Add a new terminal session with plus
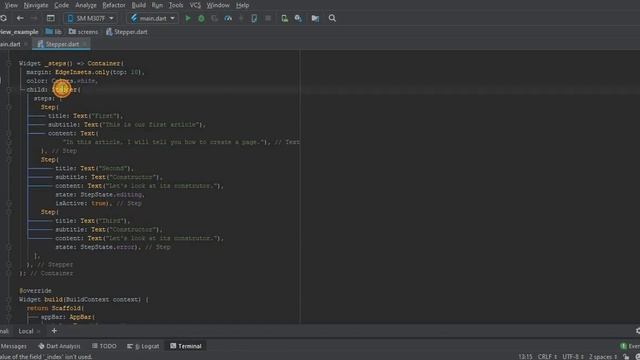Image resolution: width=640 pixels, height=360 pixels. [54, 331]
